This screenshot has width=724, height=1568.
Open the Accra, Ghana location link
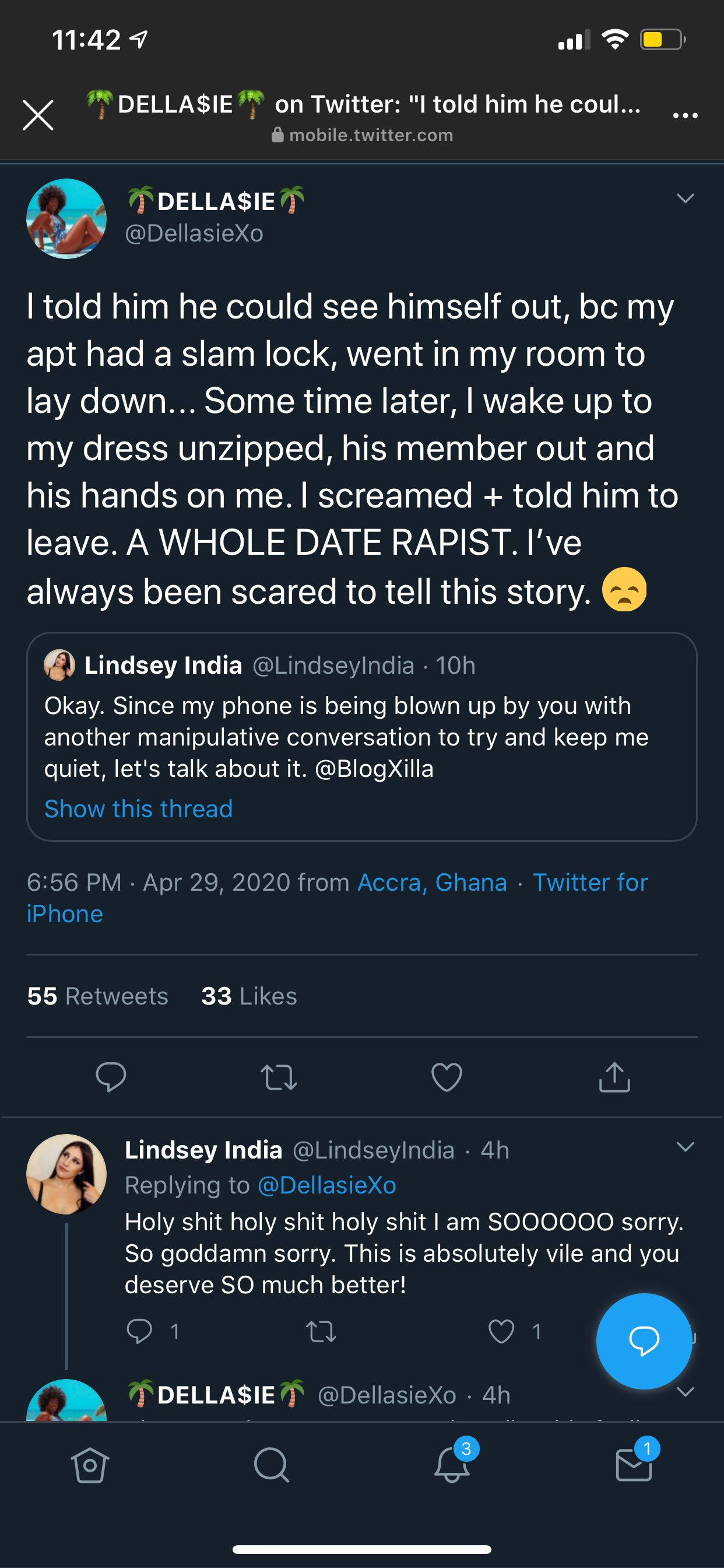[432, 882]
